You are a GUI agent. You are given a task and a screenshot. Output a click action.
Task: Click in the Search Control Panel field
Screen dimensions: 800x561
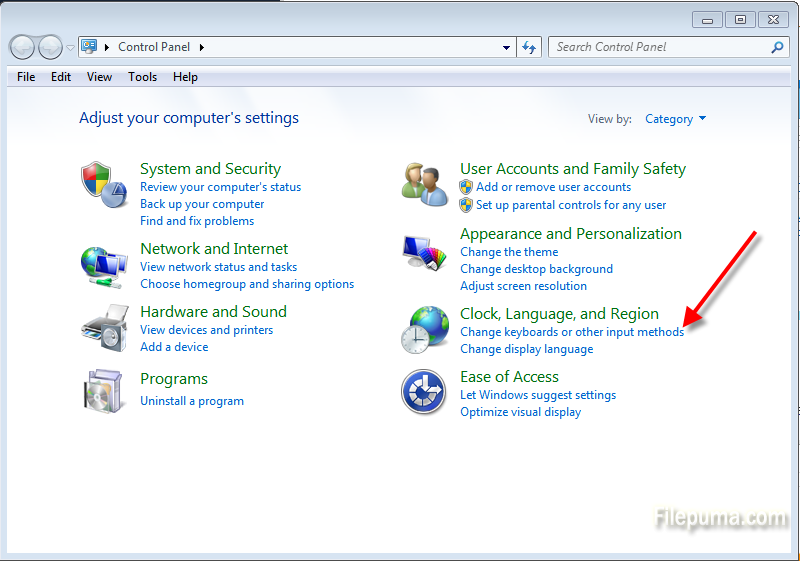pos(660,47)
